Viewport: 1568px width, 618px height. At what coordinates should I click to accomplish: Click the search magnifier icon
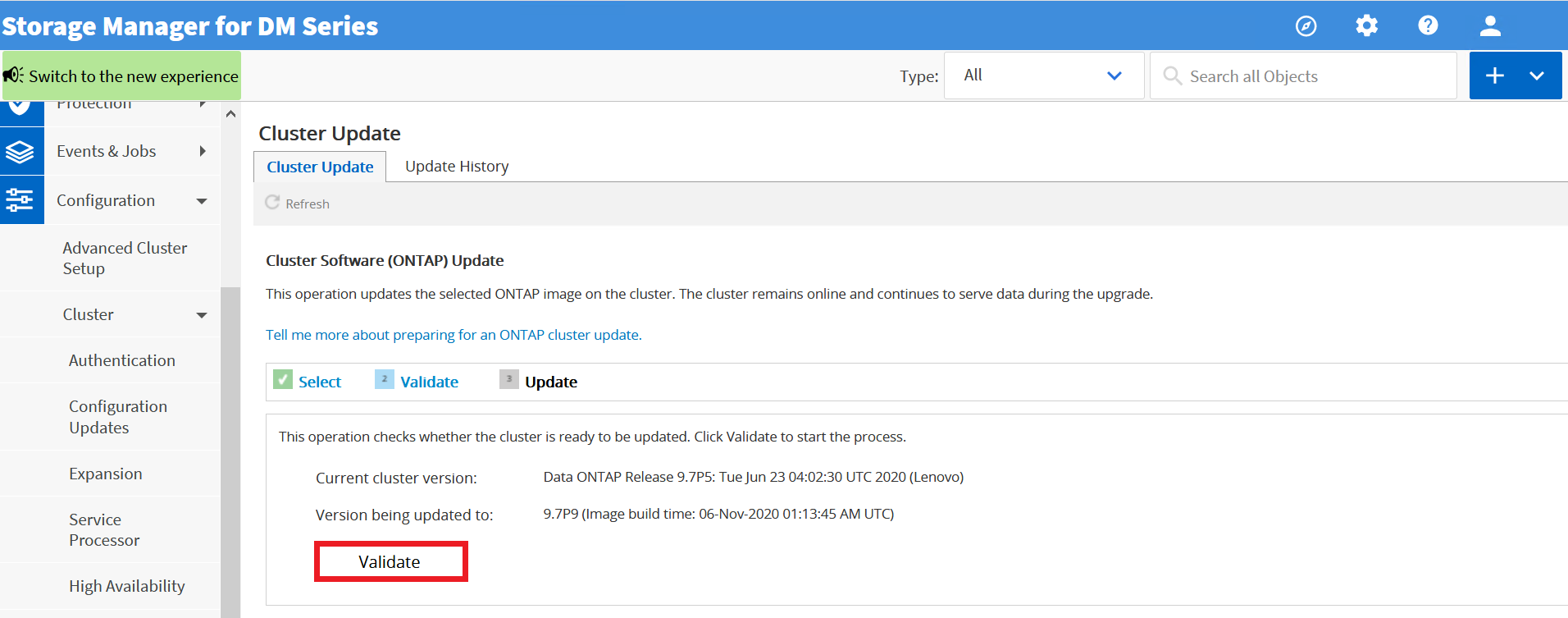coord(1173,76)
